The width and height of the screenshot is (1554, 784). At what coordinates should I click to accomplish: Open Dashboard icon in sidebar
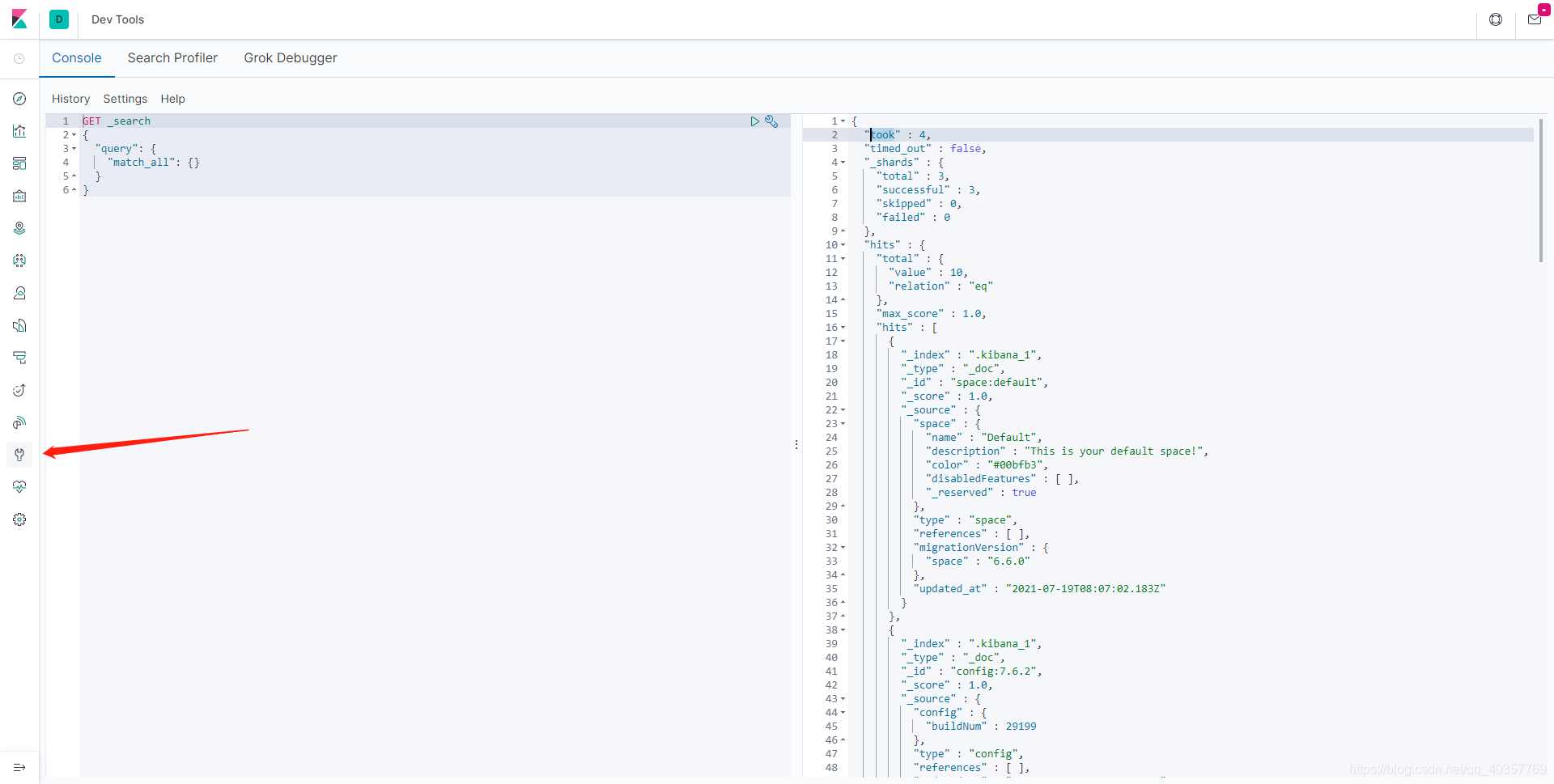19,163
